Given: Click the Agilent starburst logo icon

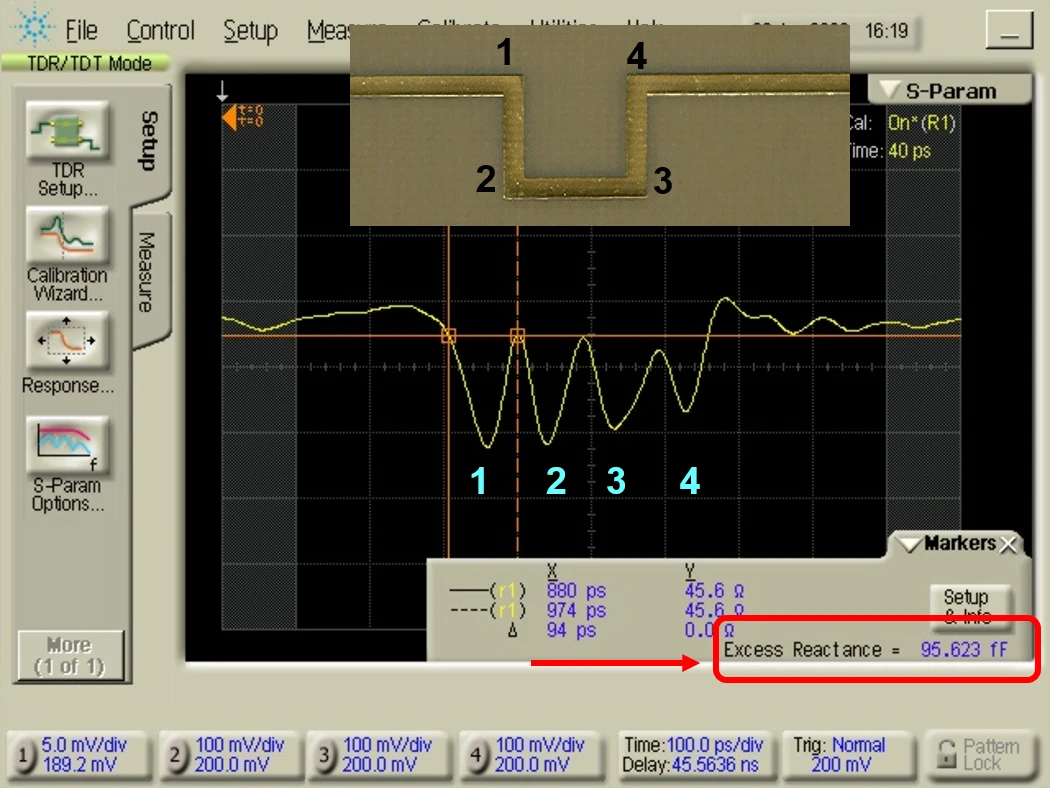Looking at the screenshot, I should [33, 26].
